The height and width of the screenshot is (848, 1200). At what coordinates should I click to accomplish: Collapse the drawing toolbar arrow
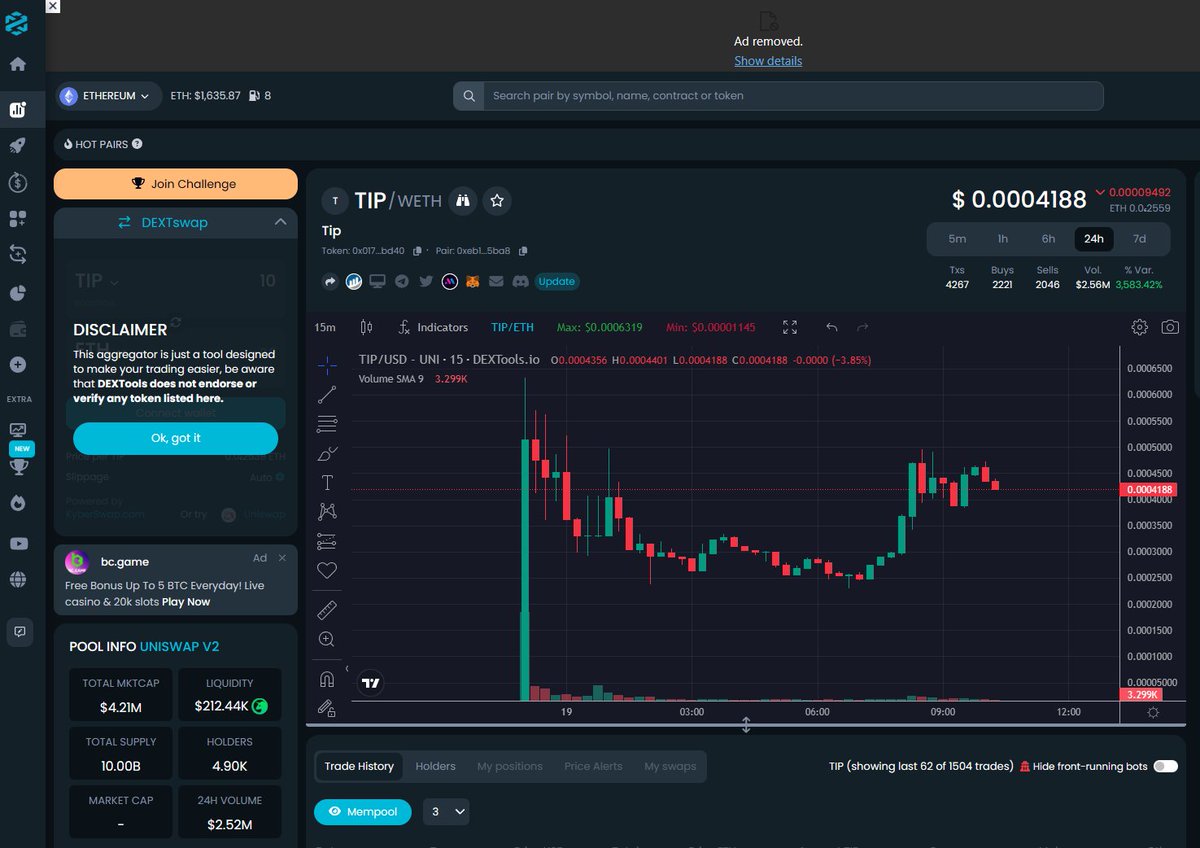347,669
